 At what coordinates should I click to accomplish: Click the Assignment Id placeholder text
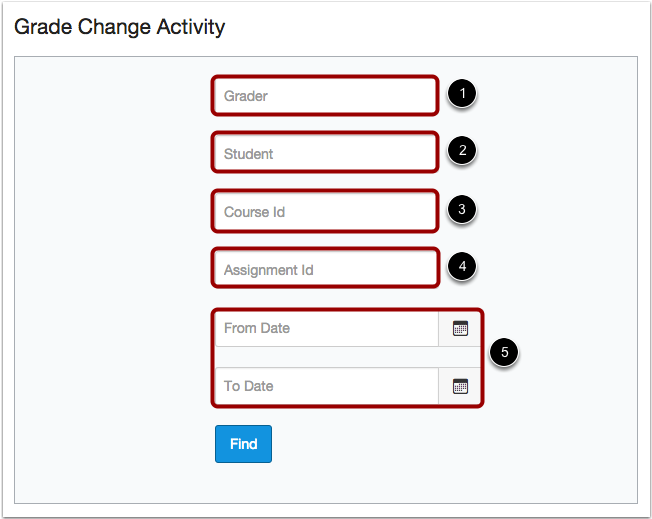coord(269,270)
